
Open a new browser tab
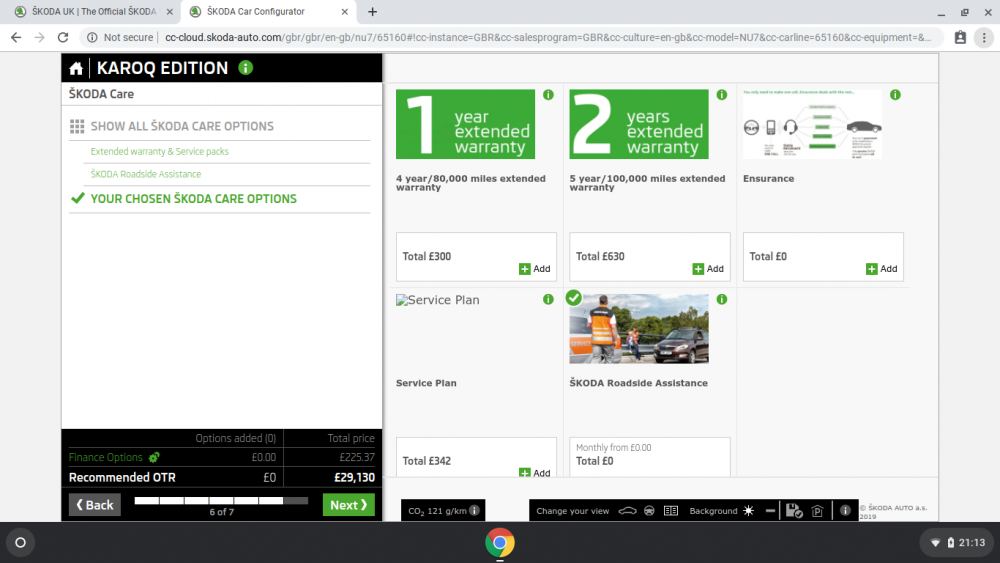coord(372,11)
